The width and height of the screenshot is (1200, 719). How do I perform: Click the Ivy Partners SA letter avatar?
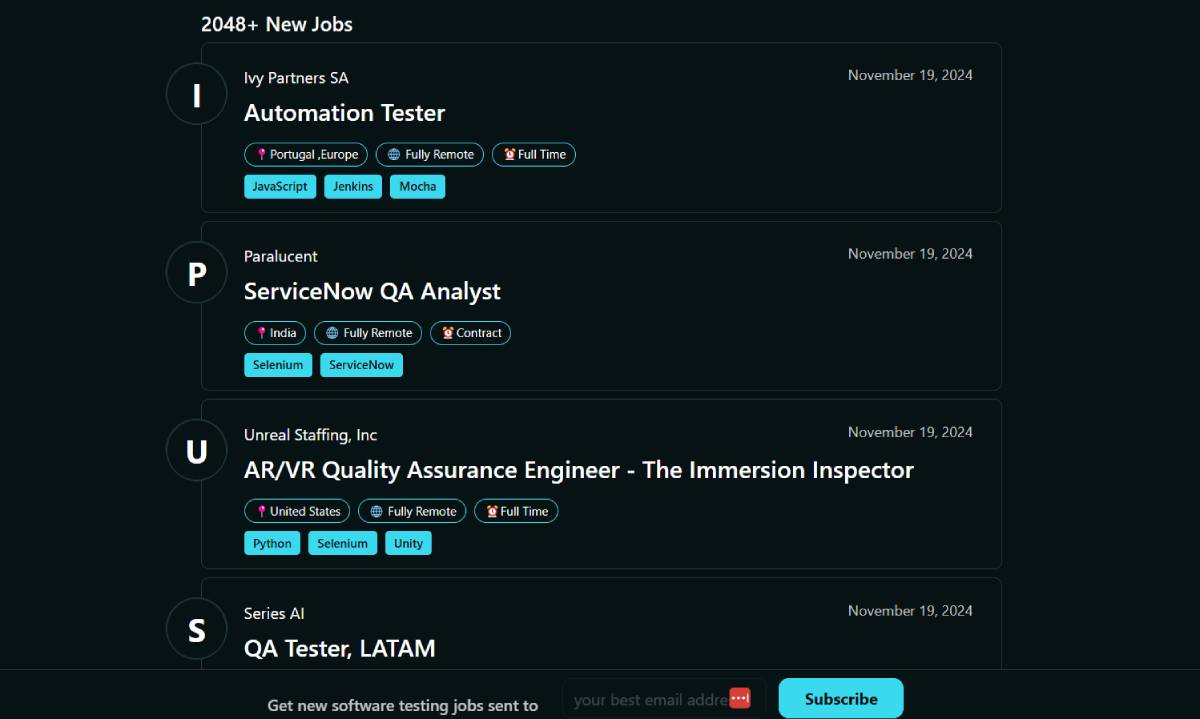(x=197, y=94)
